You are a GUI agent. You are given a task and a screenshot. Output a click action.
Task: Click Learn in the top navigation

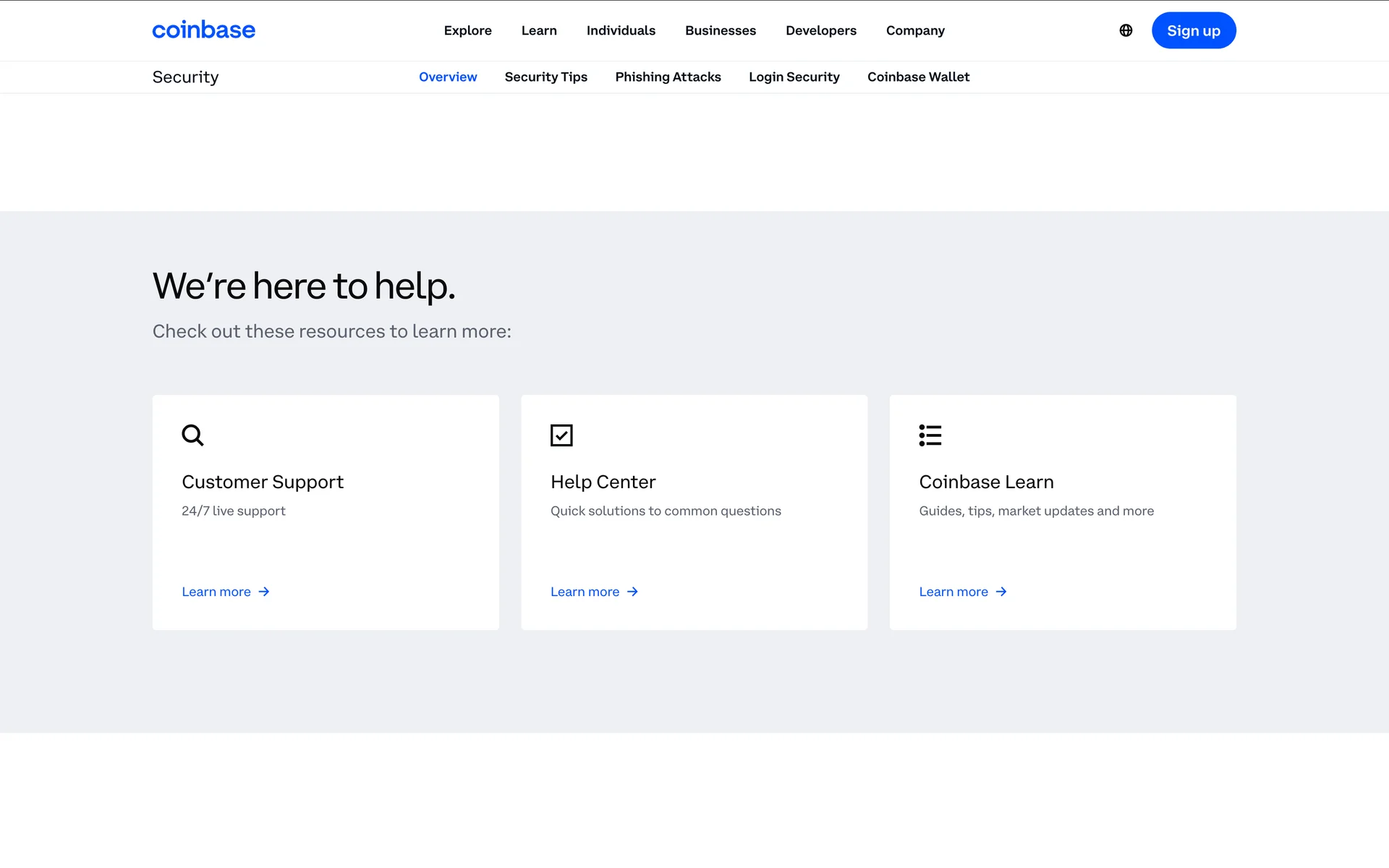[x=539, y=30]
